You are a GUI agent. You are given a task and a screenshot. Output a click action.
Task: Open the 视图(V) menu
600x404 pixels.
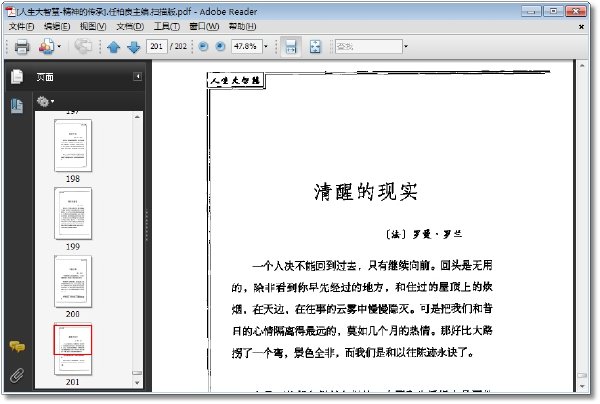click(93, 26)
